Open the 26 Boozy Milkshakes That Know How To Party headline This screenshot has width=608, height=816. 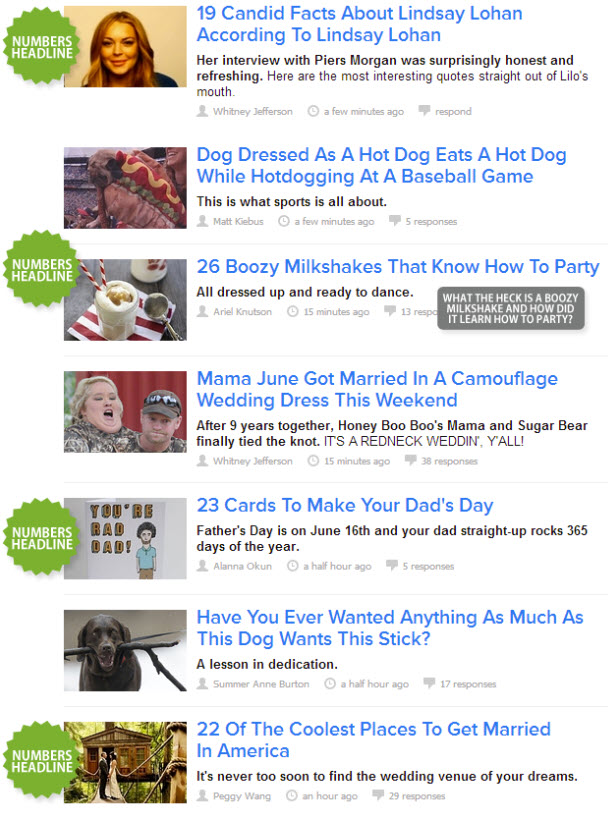point(398,266)
